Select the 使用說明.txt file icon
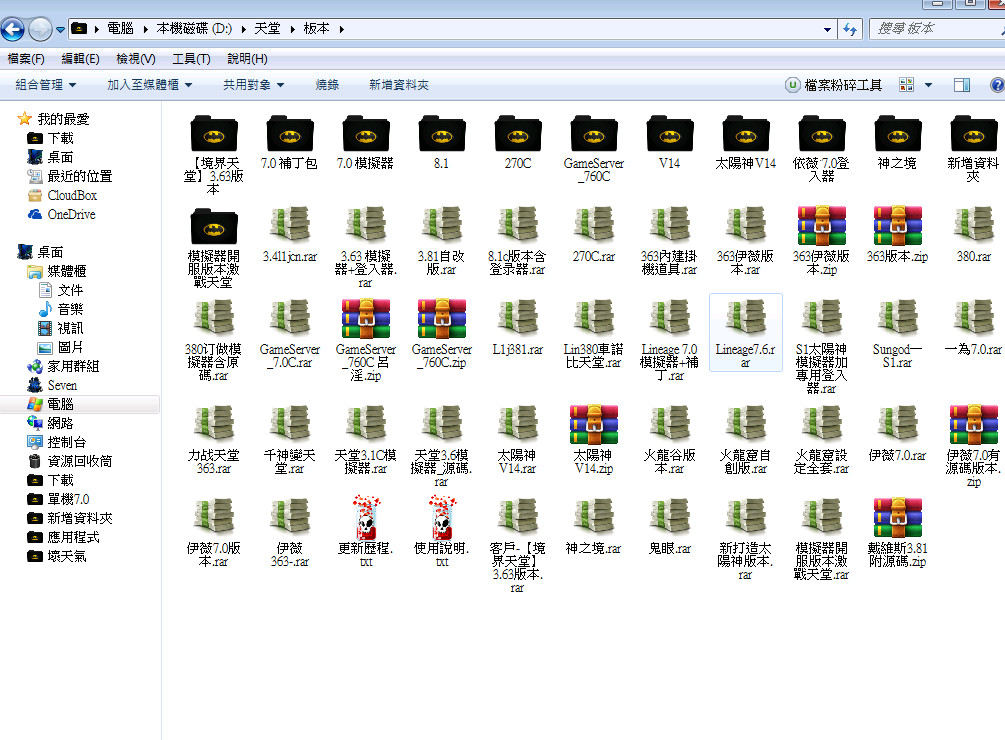Viewport: 1005px width, 740px height. [442, 518]
